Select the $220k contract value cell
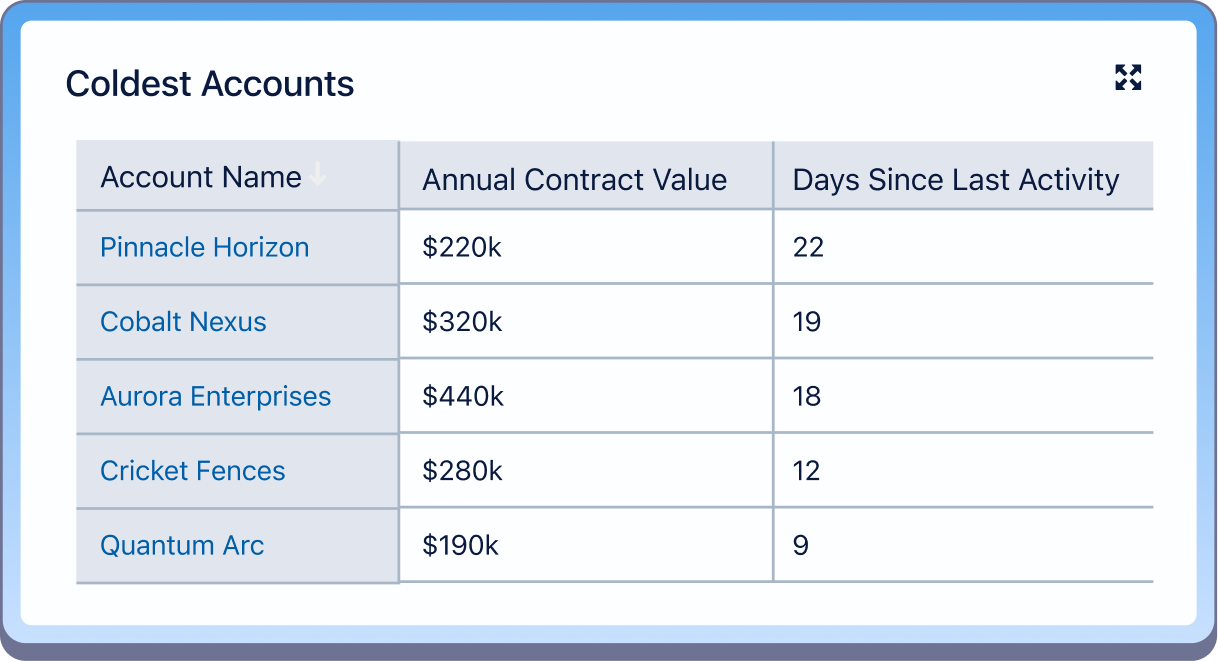This screenshot has height=661, width=1218. click(462, 247)
